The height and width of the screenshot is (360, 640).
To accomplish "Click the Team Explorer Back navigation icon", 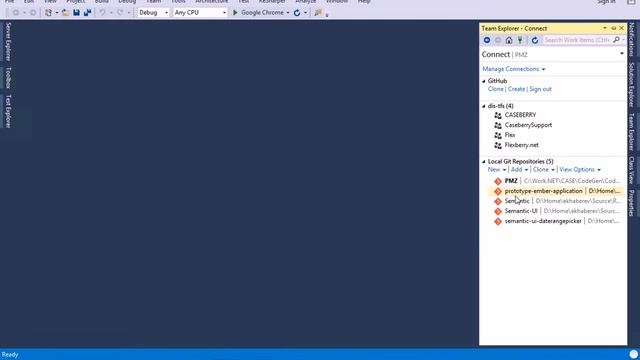I will pyautogui.click(x=487, y=40).
